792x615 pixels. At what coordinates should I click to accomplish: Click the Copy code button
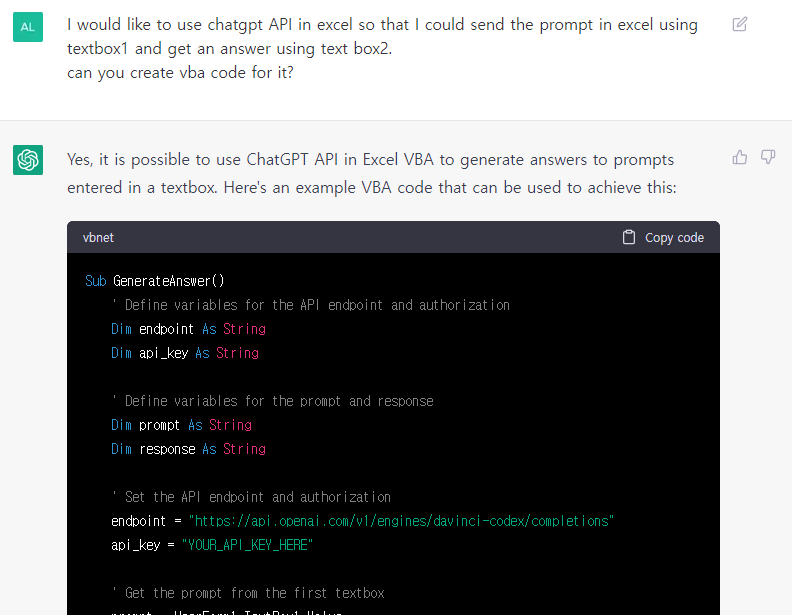click(663, 237)
